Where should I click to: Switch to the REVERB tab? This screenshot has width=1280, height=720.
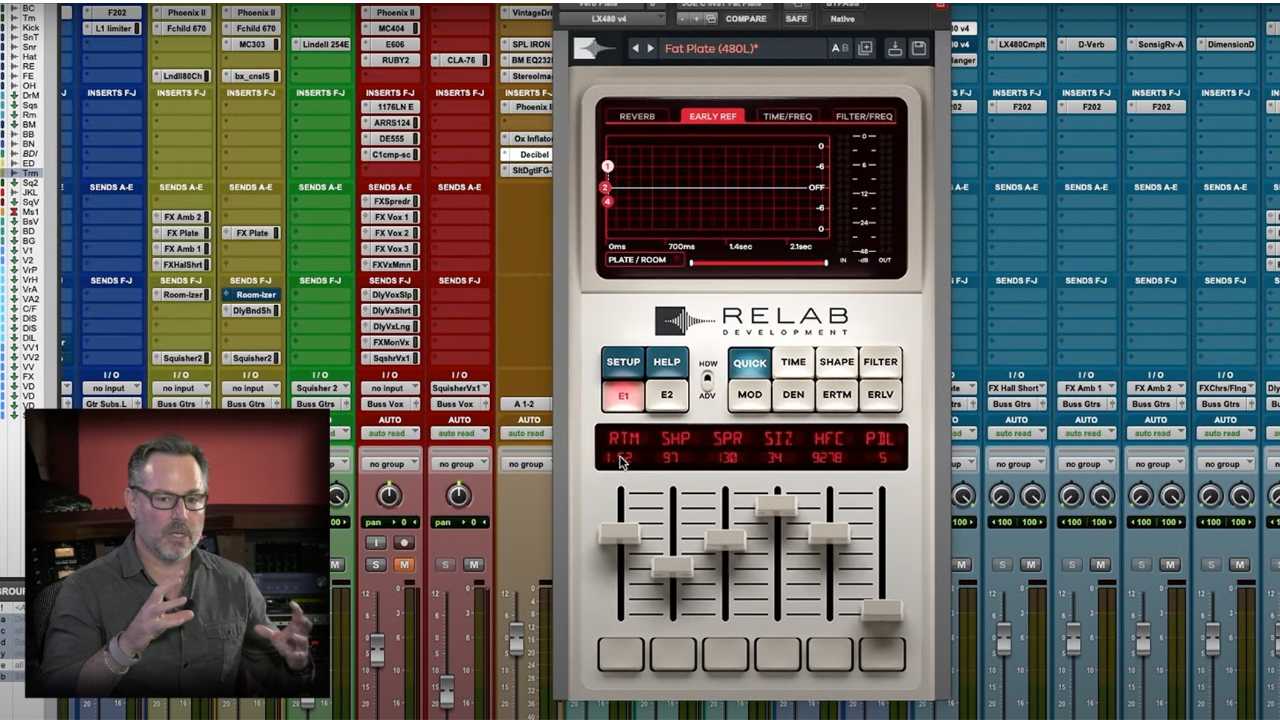[637, 116]
